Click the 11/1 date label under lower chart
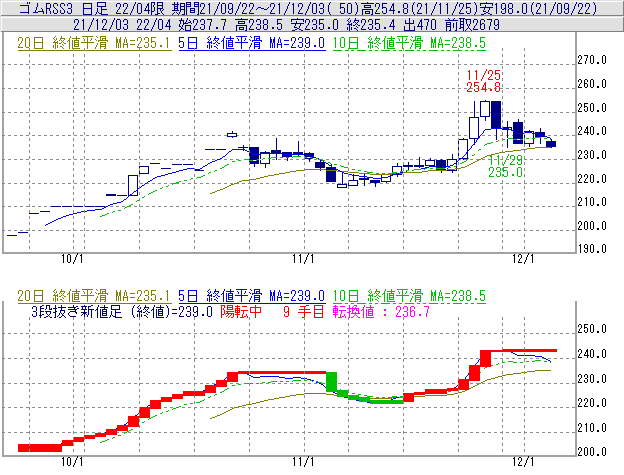624x475 pixels. click(303, 462)
